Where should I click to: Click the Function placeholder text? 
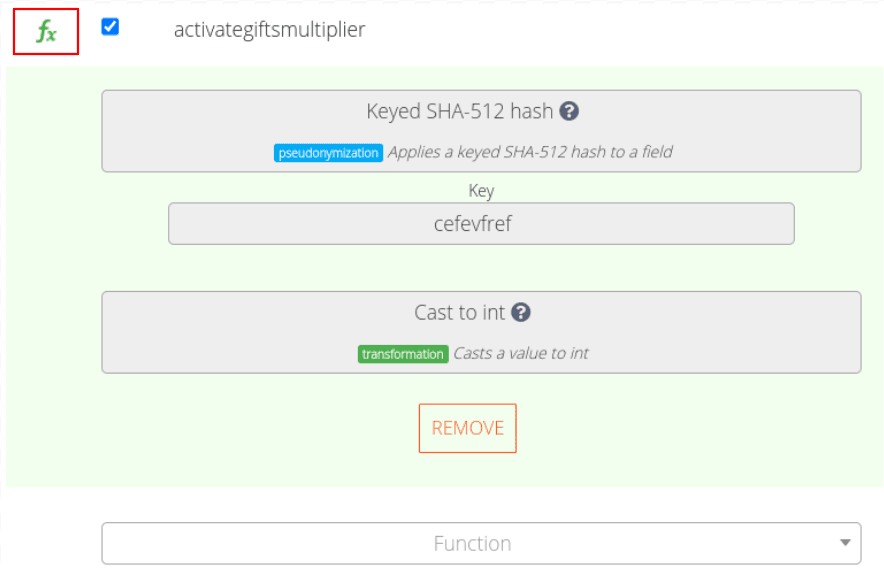[472, 543]
